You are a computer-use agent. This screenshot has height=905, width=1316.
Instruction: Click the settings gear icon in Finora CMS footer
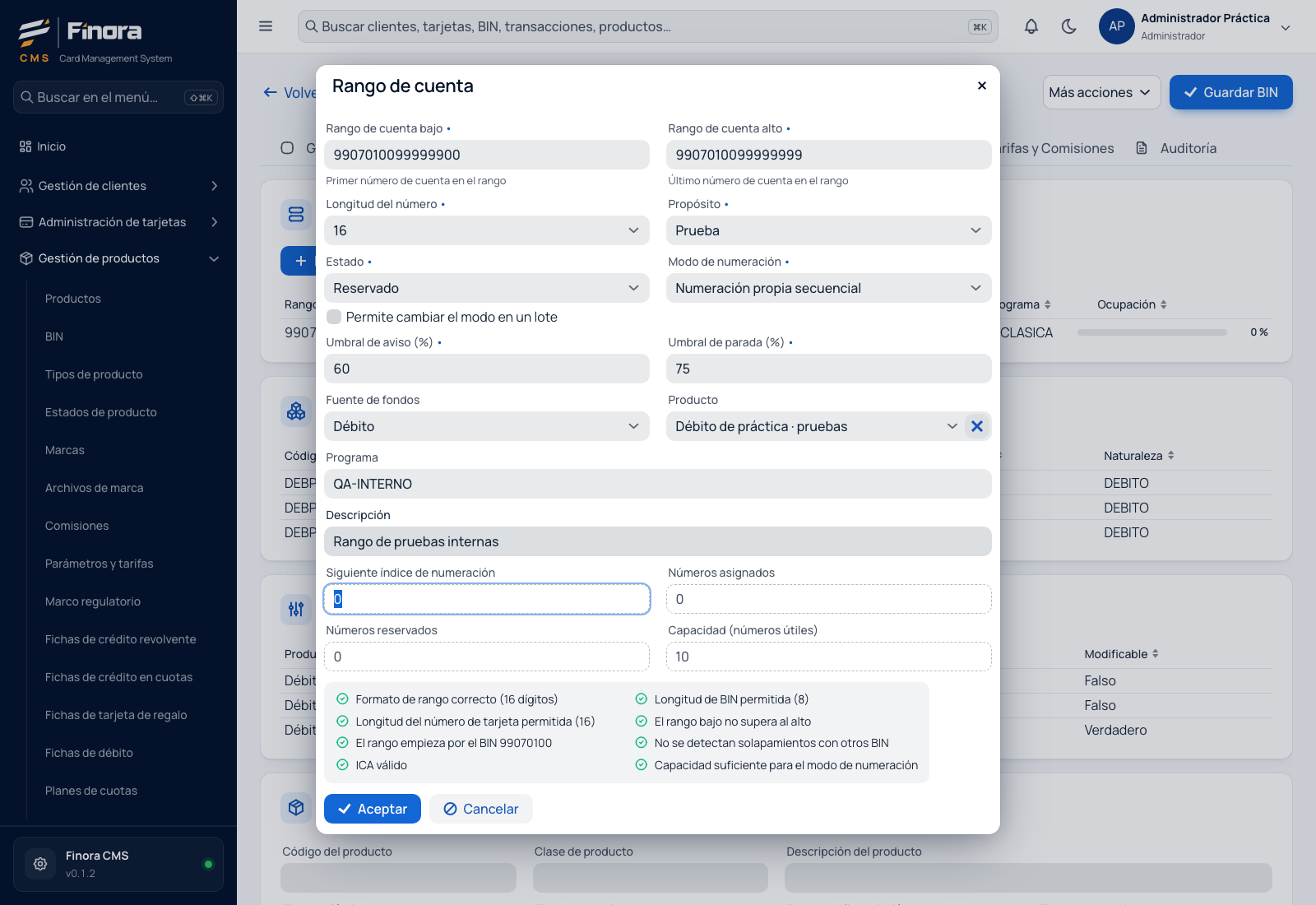pyautogui.click(x=40, y=864)
